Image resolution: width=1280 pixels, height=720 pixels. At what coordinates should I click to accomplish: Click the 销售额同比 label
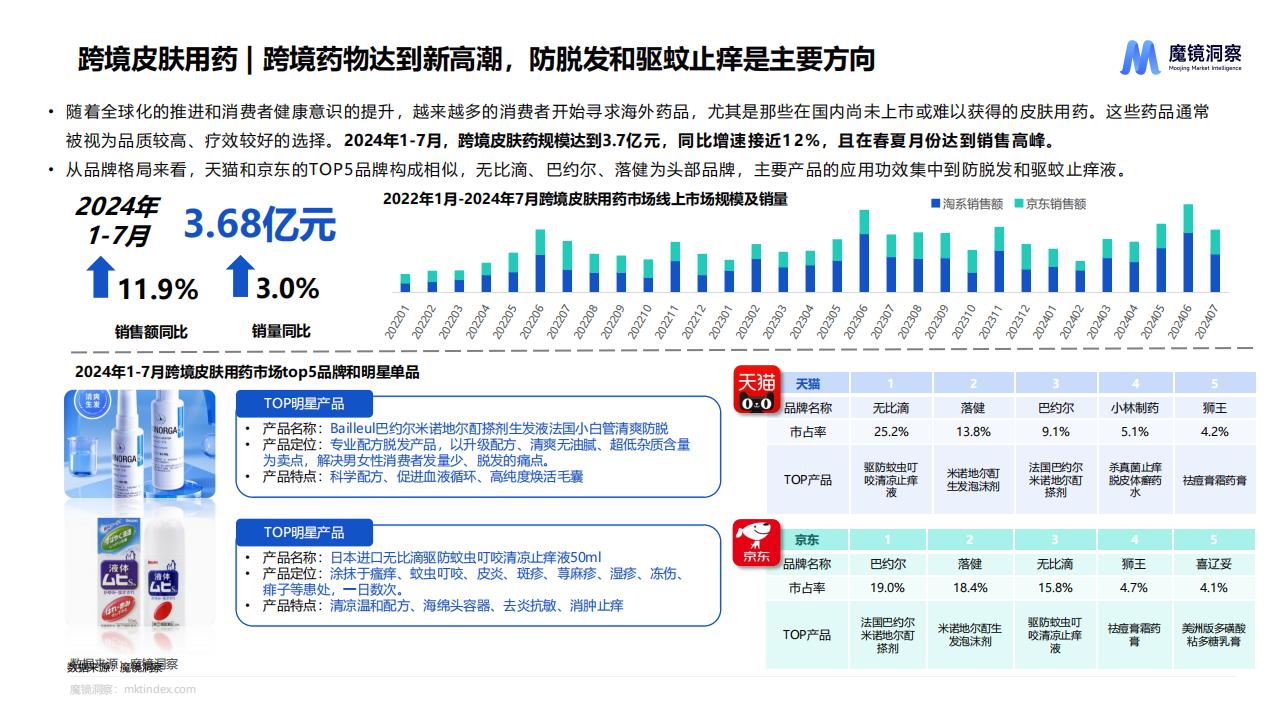[x=151, y=332]
